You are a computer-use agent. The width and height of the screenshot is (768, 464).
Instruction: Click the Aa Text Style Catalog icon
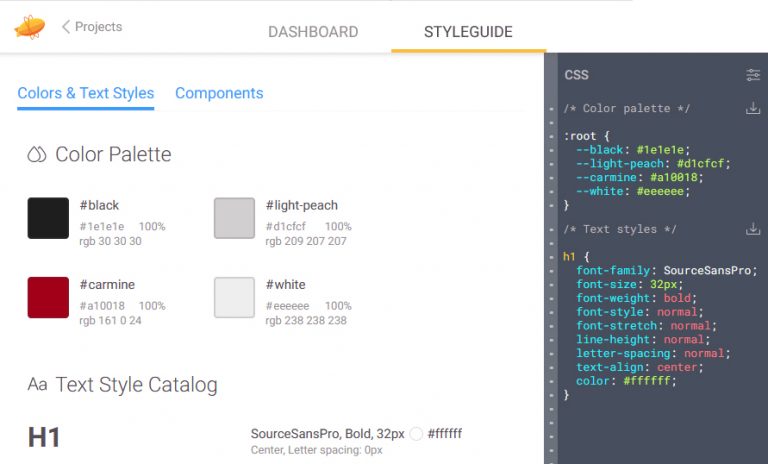click(37, 385)
